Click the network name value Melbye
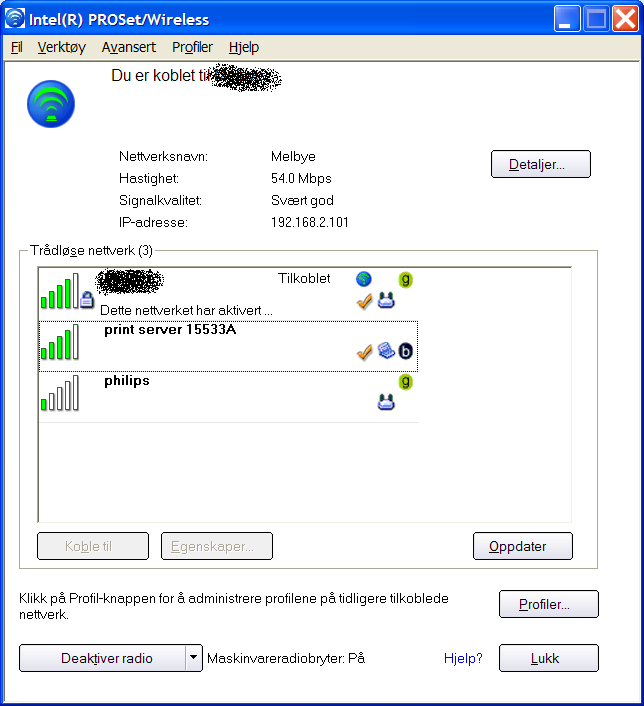Viewport: 644px width, 706px height. [293, 157]
